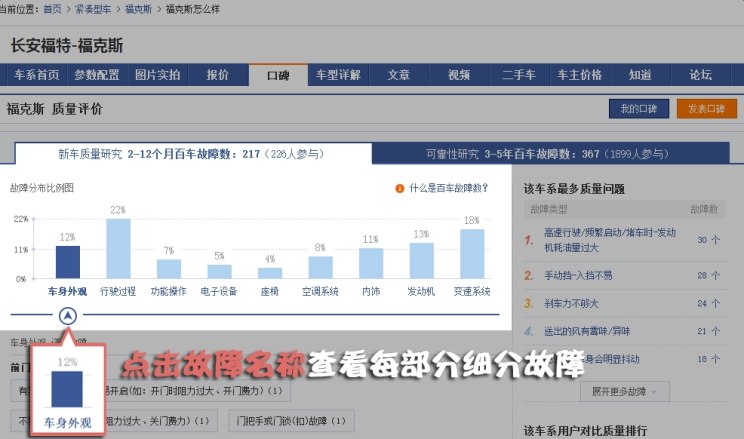744x439 pixels.
Task: Open the 报价 tab
Action: 218,75
